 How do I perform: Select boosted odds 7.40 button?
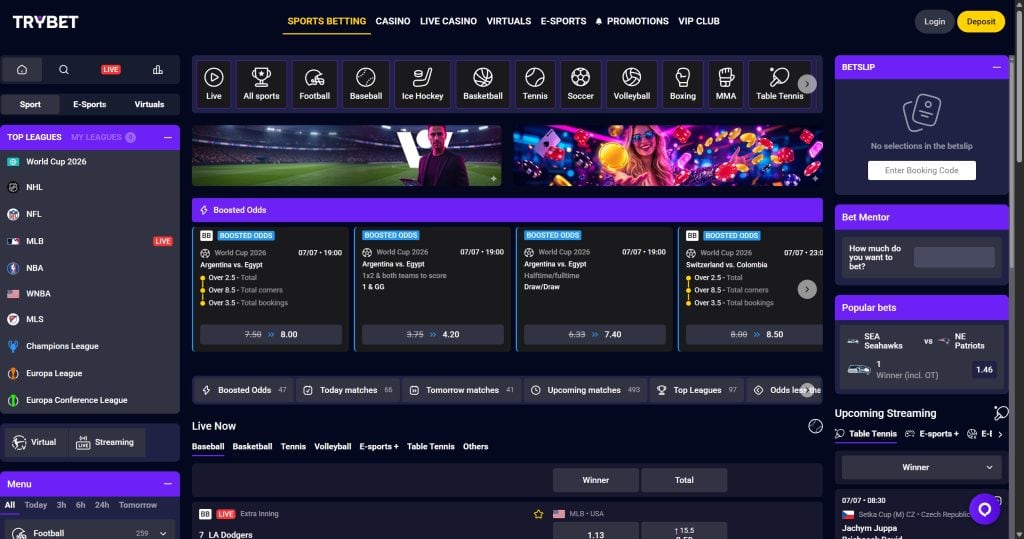(x=594, y=335)
